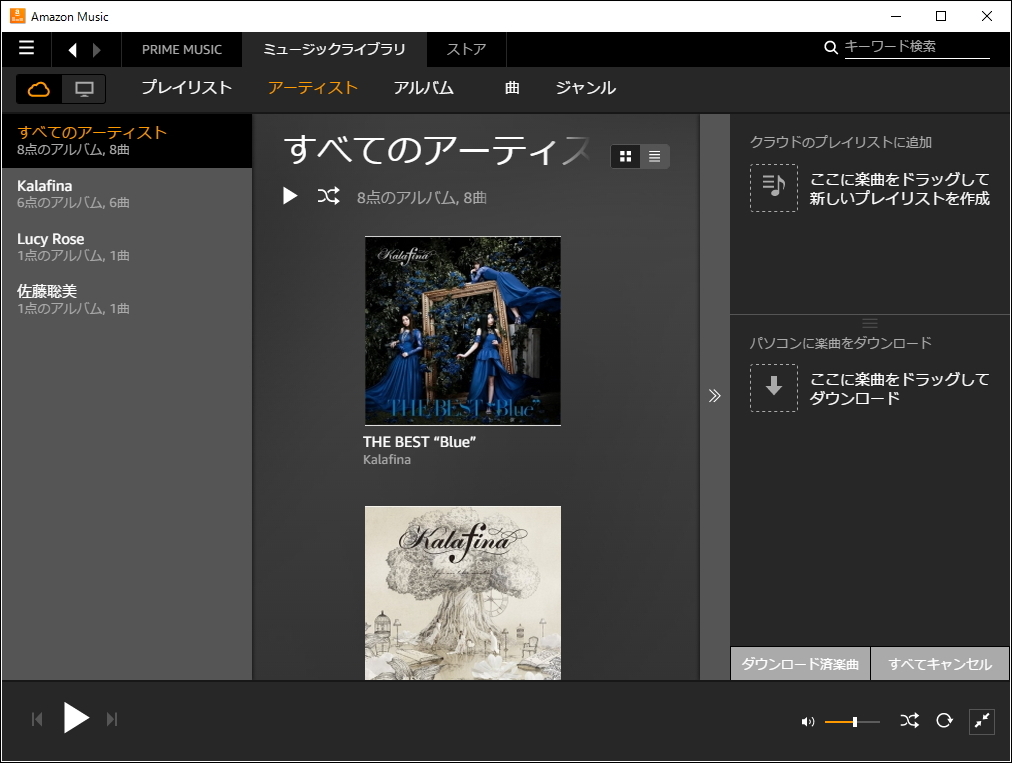Open the hamburger menu
The image size is (1012, 763).
(27, 49)
